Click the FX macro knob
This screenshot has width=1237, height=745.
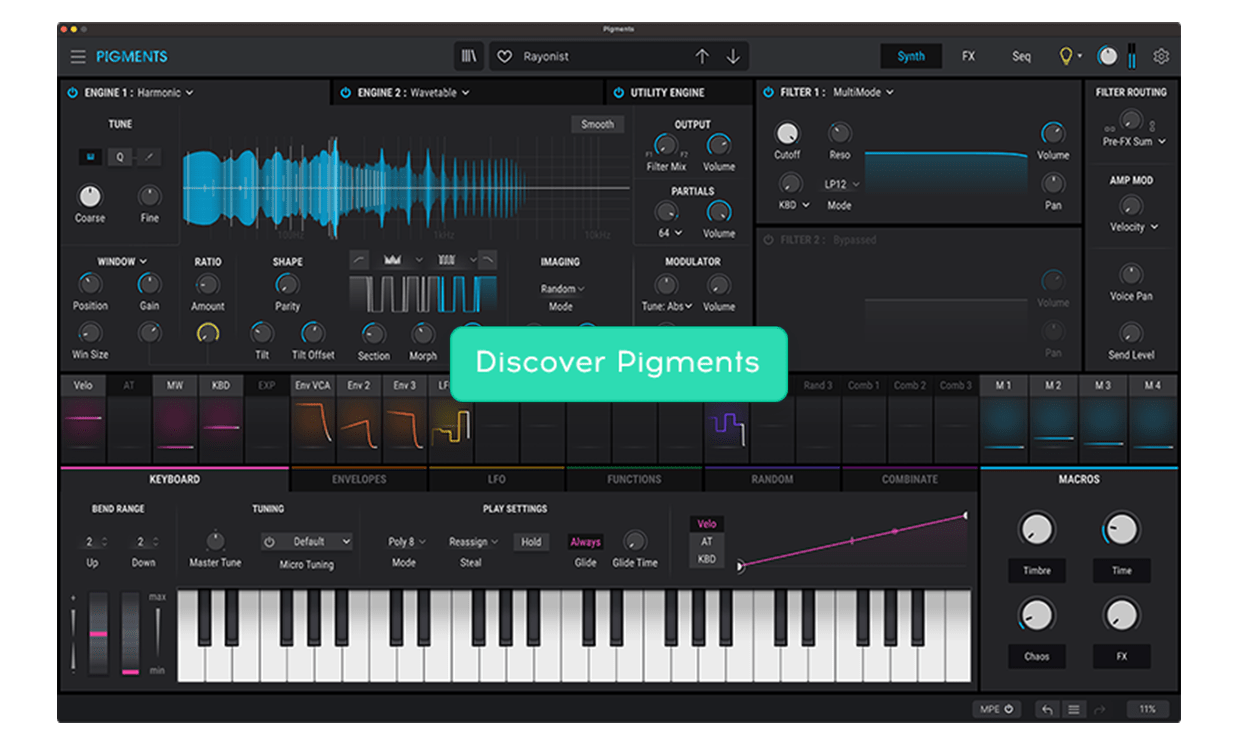click(1121, 614)
